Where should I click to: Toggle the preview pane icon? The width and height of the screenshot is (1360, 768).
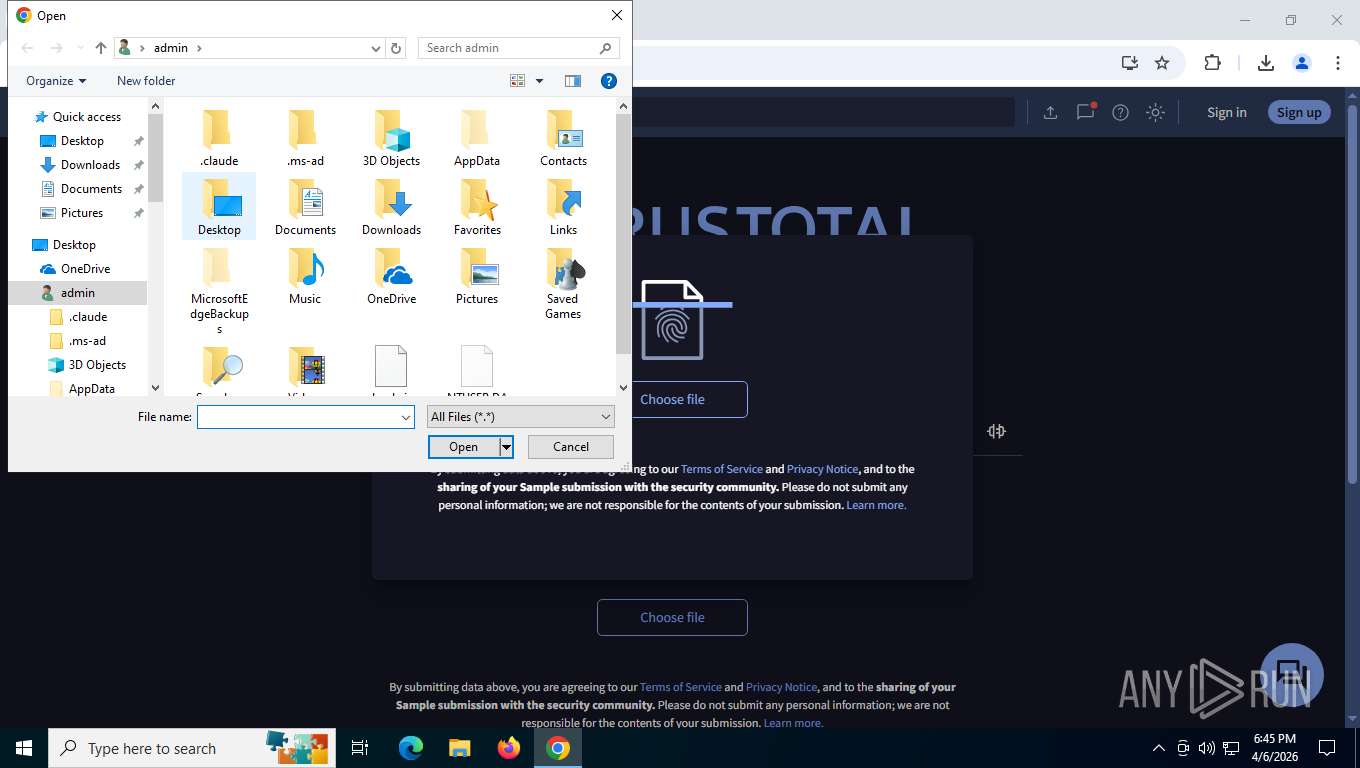573,81
